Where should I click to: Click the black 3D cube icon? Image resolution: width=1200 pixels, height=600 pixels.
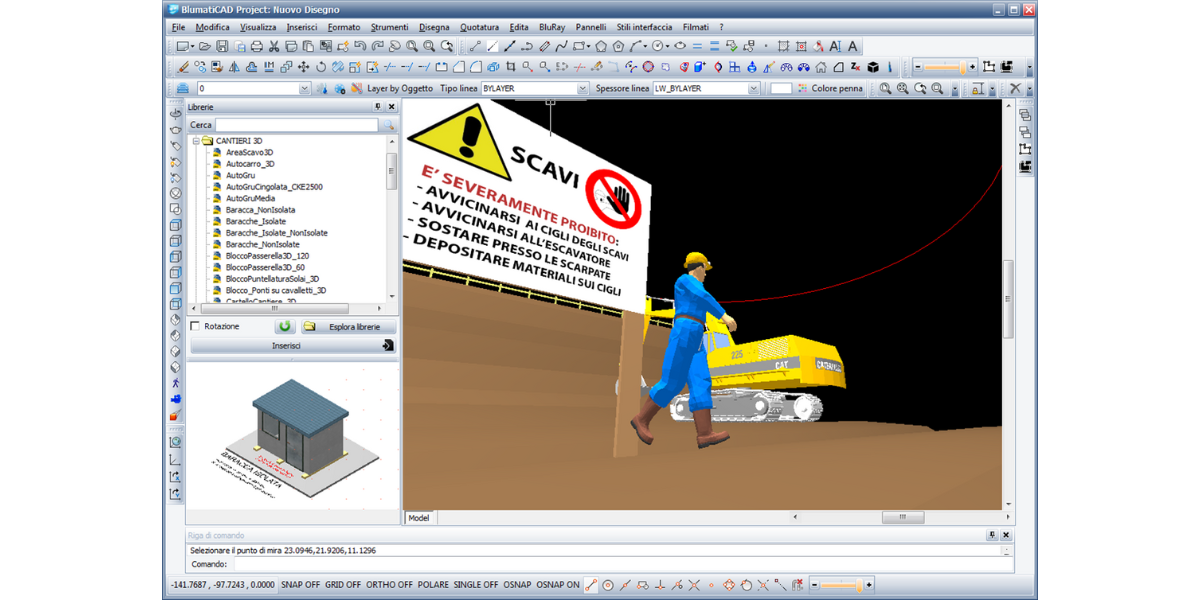point(872,67)
